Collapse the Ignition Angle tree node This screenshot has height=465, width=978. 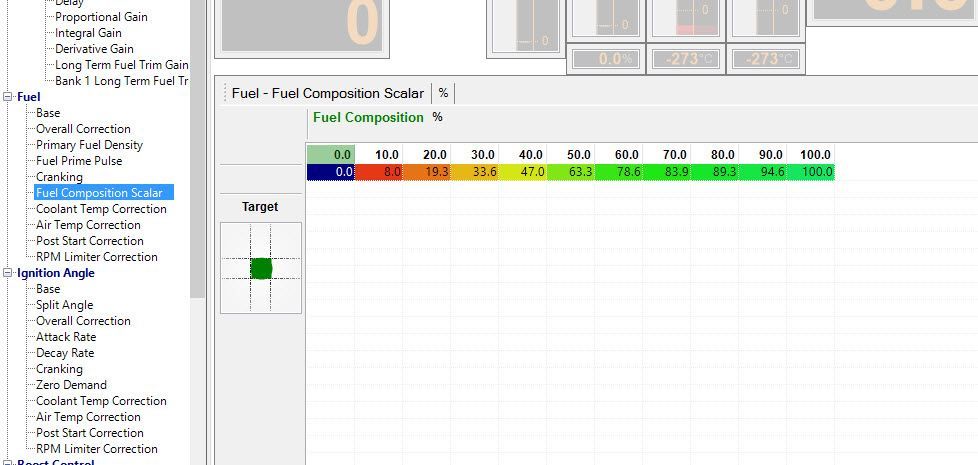pyautogui.click(x=8, y=273)
